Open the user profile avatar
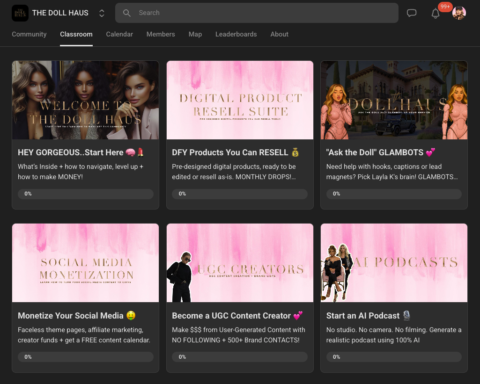Screen dimensions: 480x384 (459, 13)
